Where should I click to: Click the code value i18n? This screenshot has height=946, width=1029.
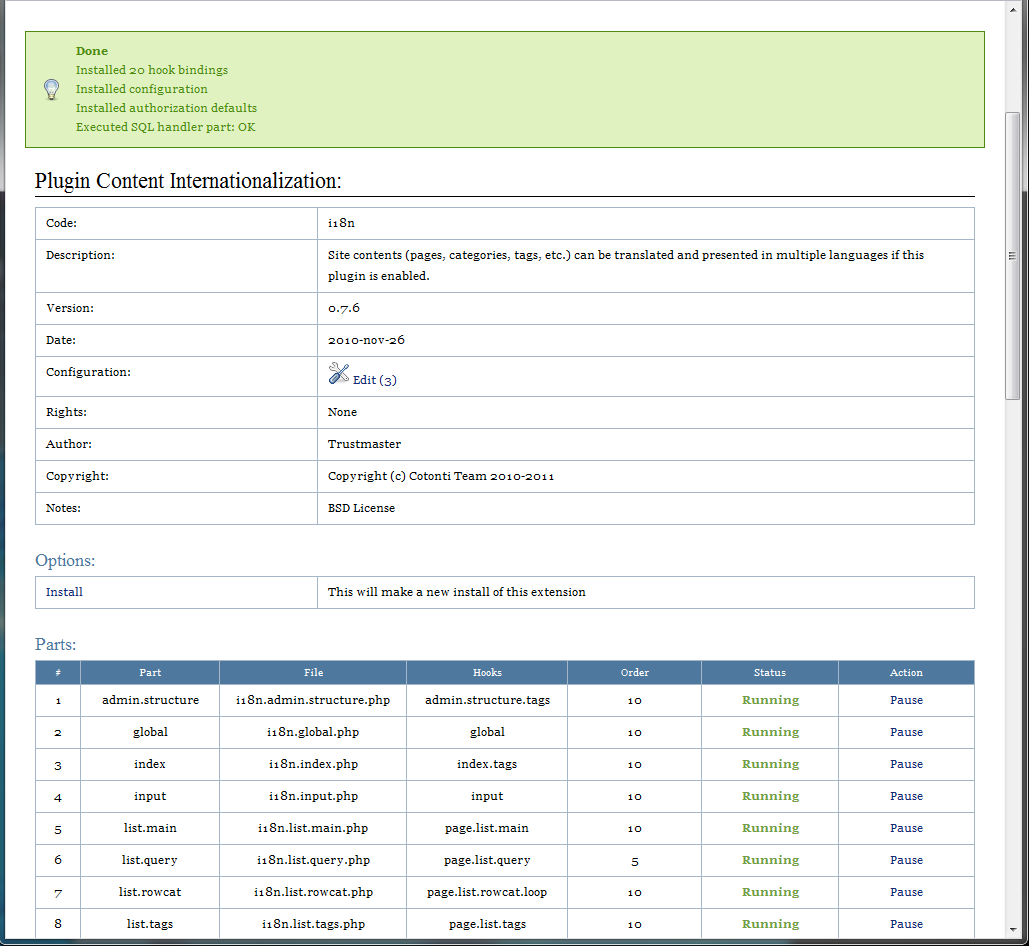pos(341,223)
